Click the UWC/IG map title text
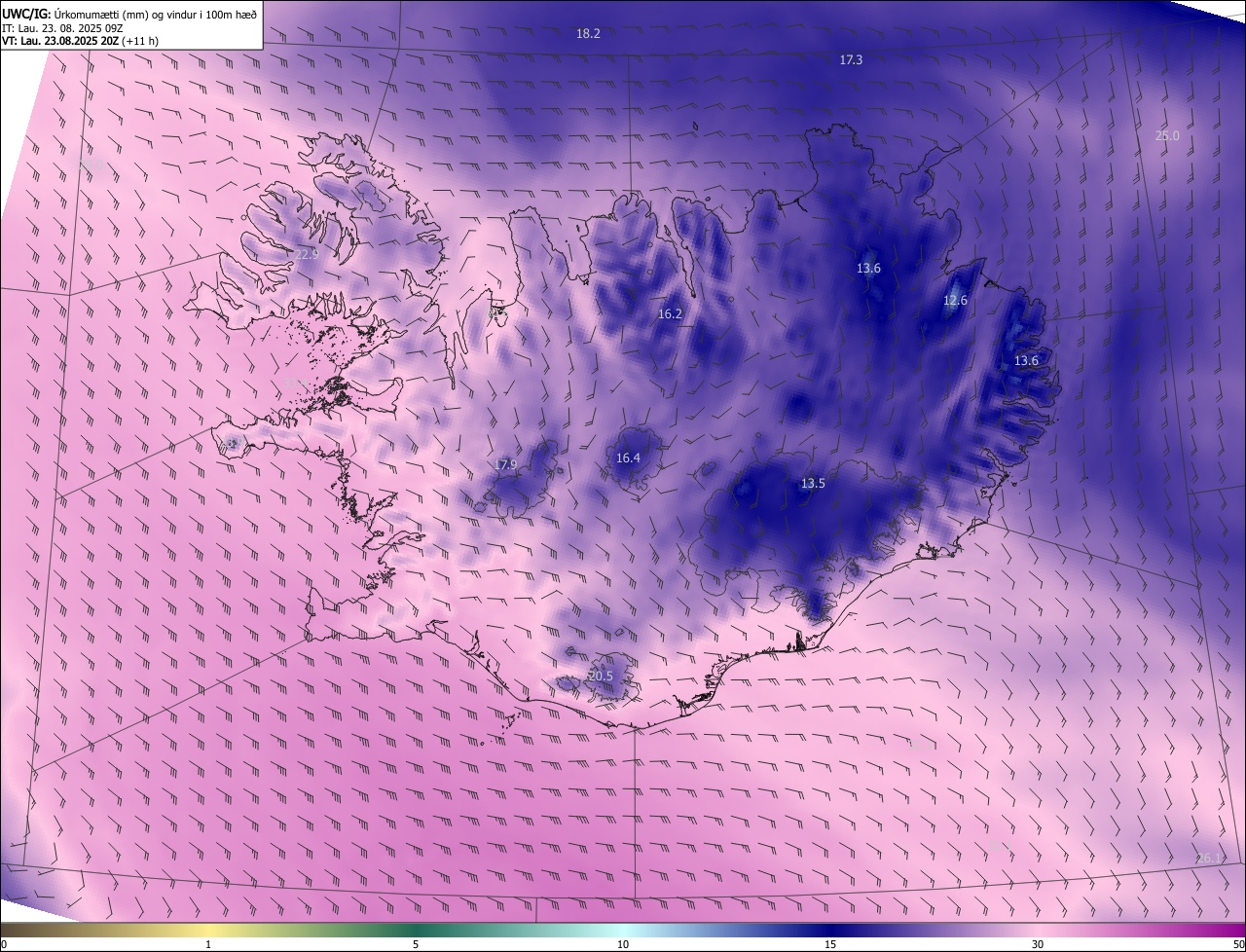The height and width of the screenshot is (952, 1246). (129, 13)
